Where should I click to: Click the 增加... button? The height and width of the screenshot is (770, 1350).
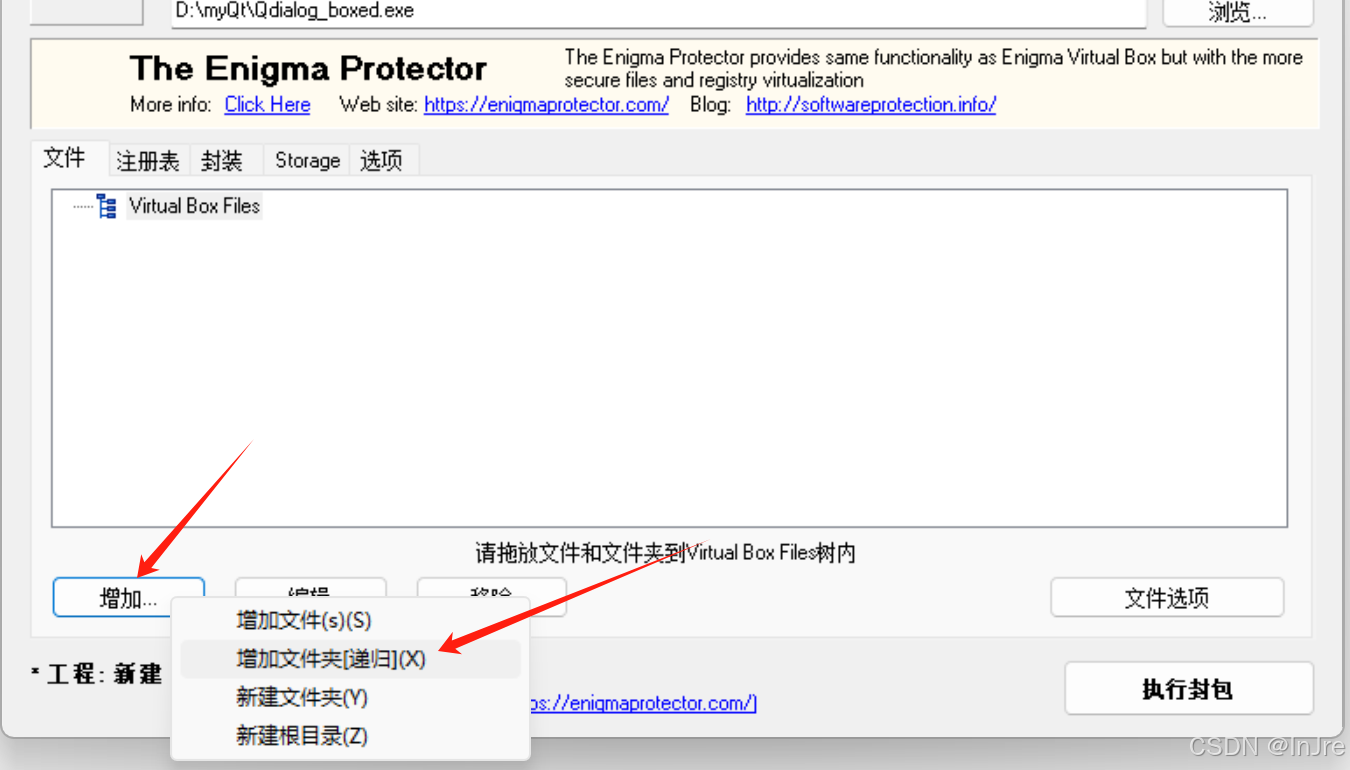(x=129, y=597)
